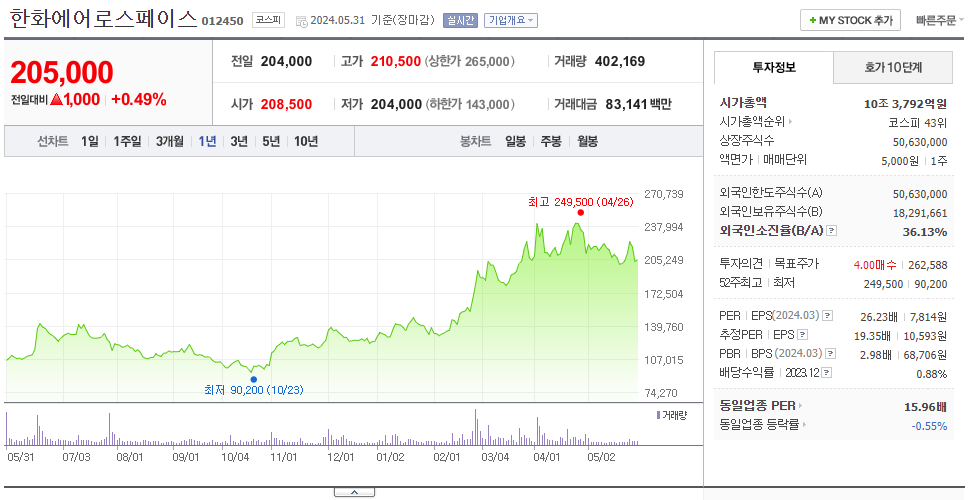
Task: Open the 시가총액순위 link
Action: coord(756,122)
